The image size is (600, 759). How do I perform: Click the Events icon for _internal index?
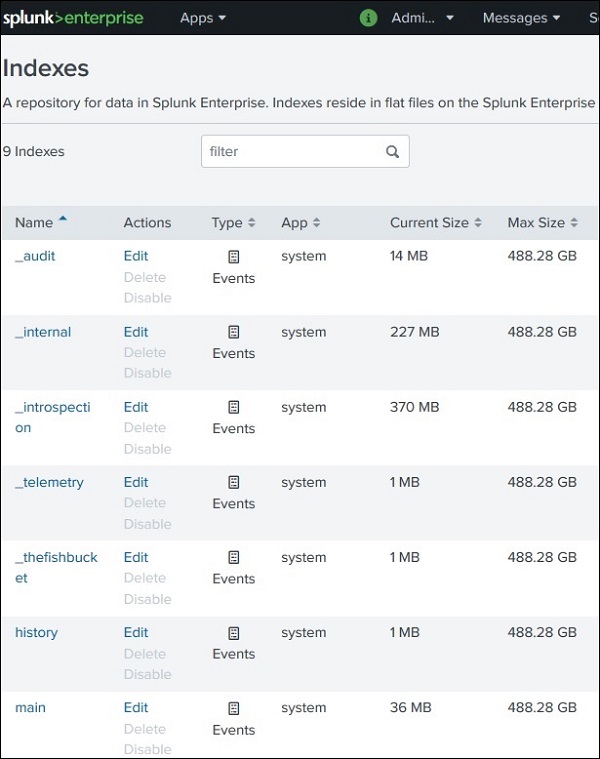(234, 332)
